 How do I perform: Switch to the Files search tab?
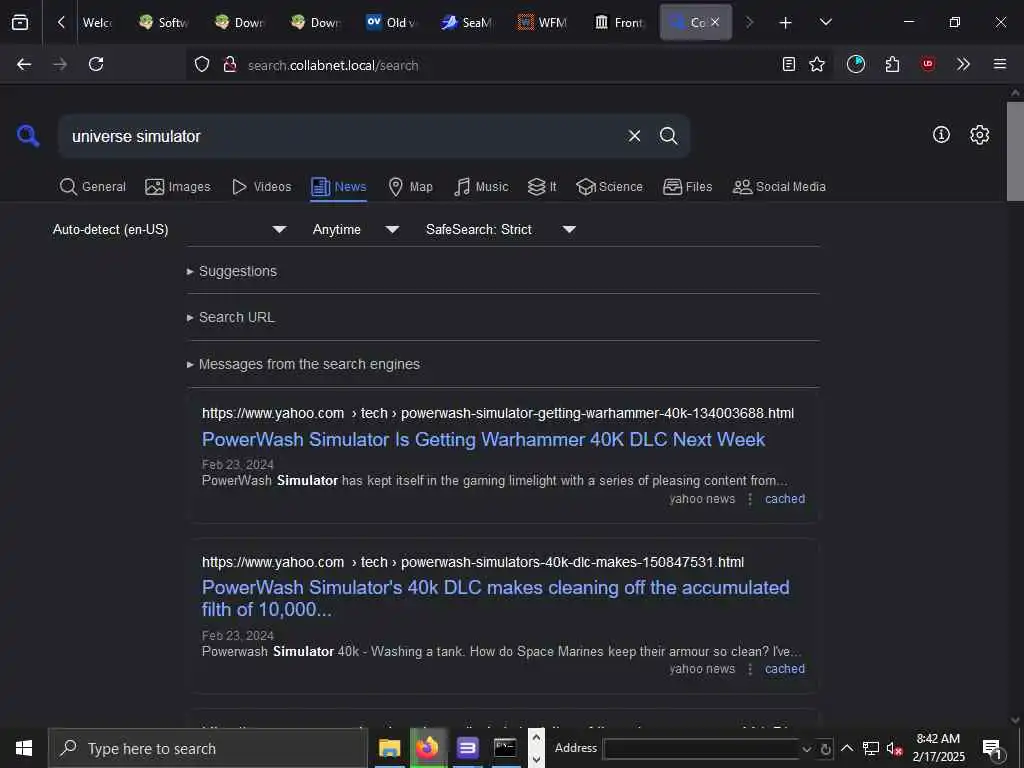point(687,187)
